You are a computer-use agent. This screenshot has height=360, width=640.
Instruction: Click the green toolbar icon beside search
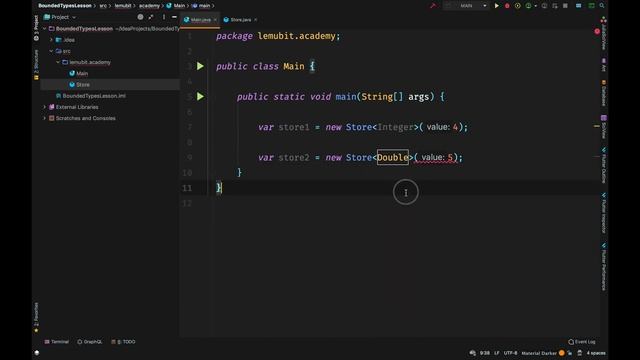(591, 6)
